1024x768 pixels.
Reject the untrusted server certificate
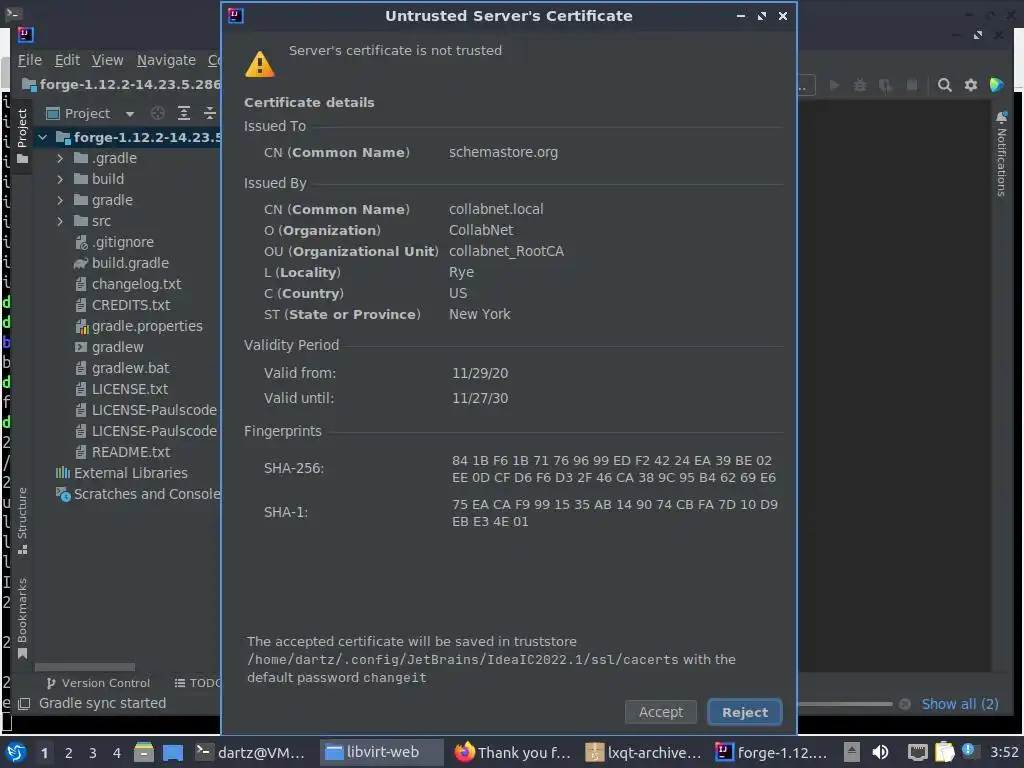click(x=744, y=712)
